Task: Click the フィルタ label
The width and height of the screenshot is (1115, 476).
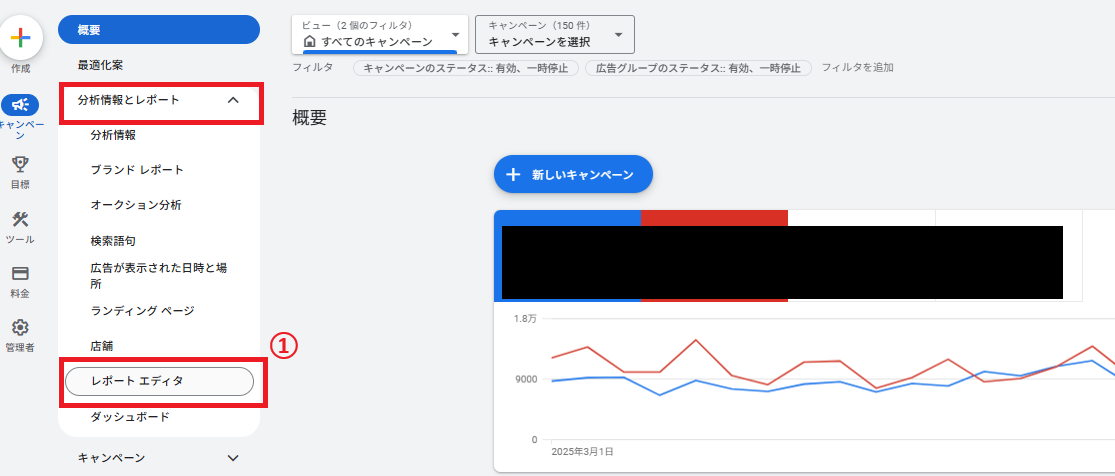Action: tap(313, 68)
